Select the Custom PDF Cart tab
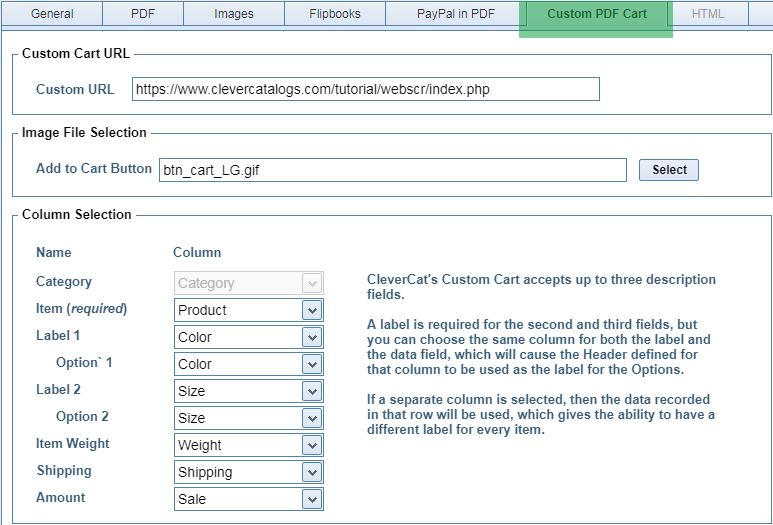The height and width of the screenshot is (525, 773). 596,14
